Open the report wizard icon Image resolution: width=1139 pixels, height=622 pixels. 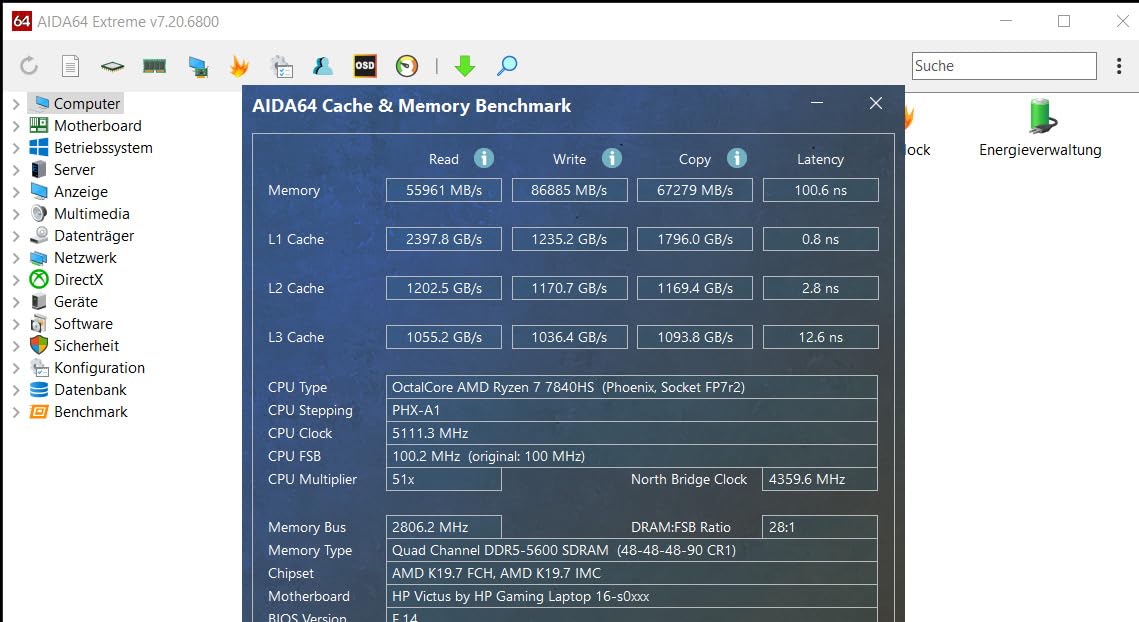[x=281, y=66]
